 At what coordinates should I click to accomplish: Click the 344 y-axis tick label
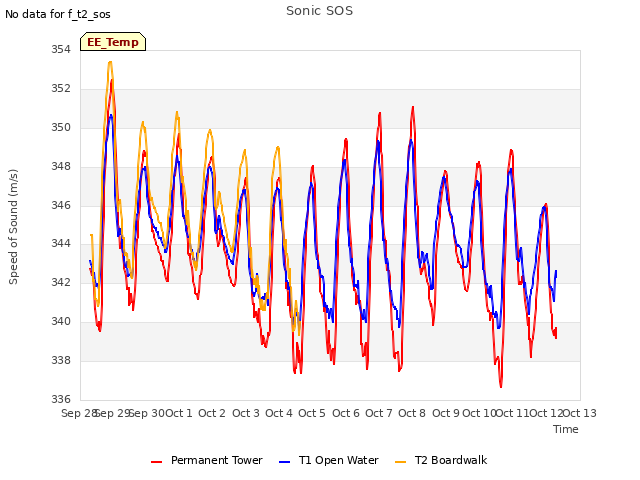click(61, 244)
